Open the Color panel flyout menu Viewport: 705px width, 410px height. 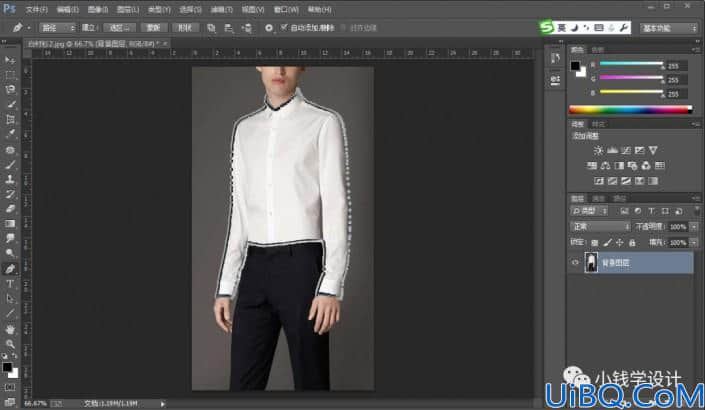[696, 49]
